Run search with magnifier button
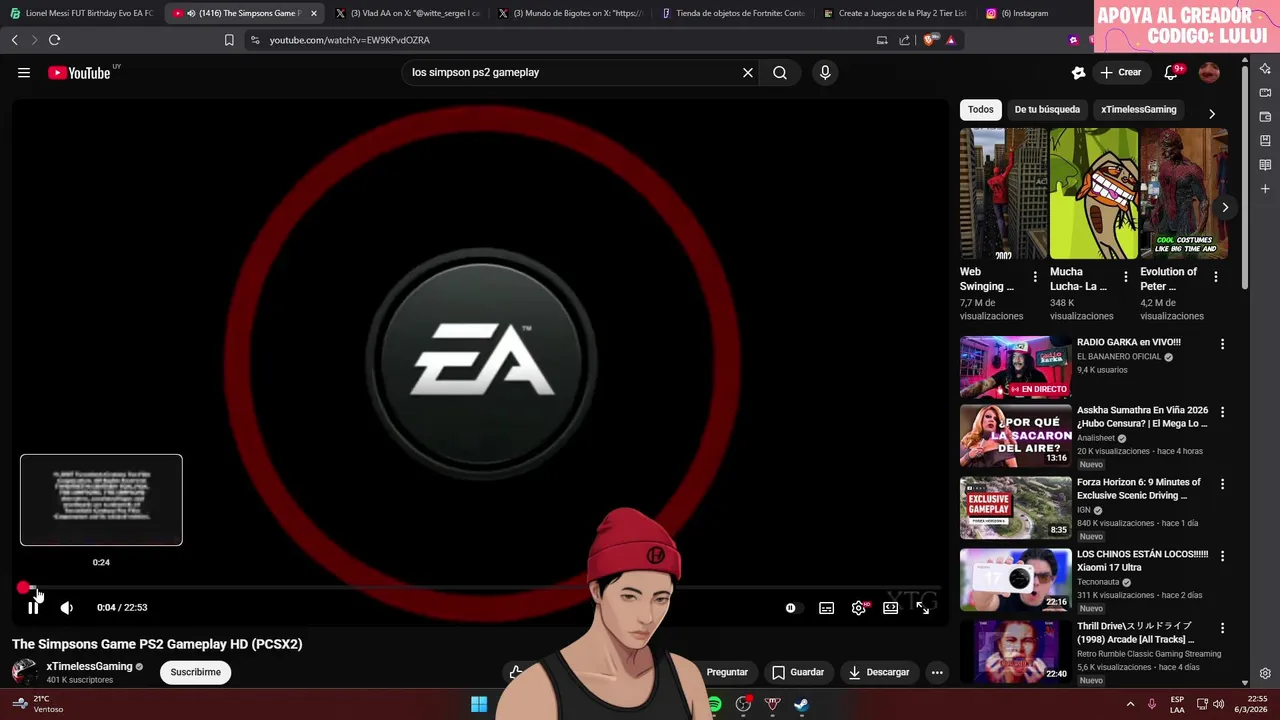The width and height of the screenshot is (1280, 720). pyautogui.click(x=780, y=72)
